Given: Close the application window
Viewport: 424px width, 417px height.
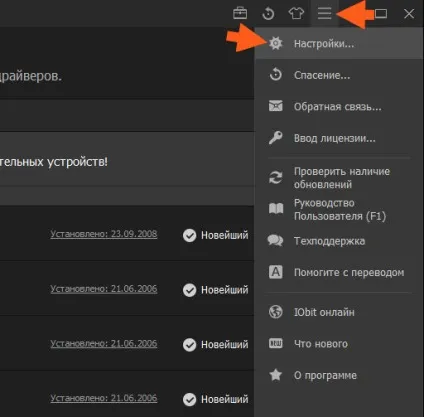Looking at the screenshot, I should click(x=409, y=13).
